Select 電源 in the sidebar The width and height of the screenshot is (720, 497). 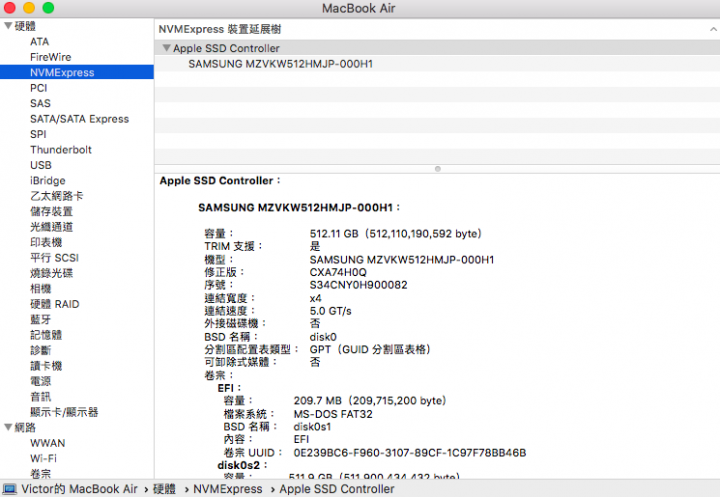41,381
